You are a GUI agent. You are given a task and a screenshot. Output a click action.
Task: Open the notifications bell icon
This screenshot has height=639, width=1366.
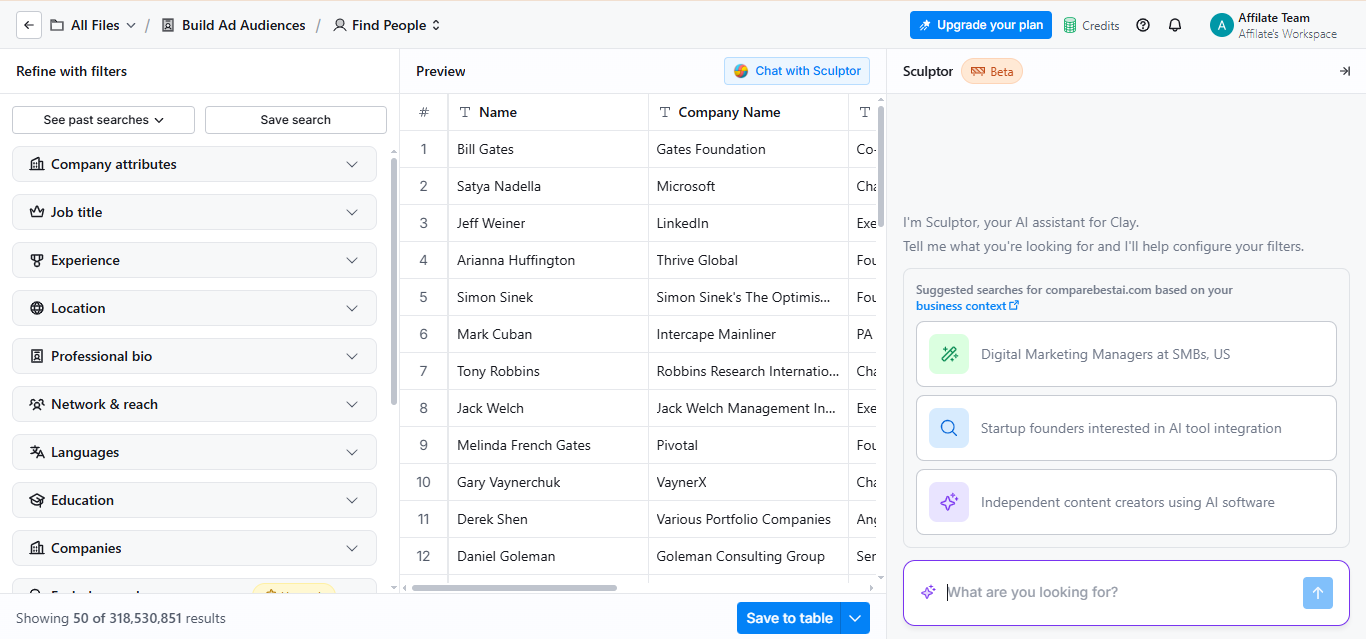click(x=1175, y=25)
